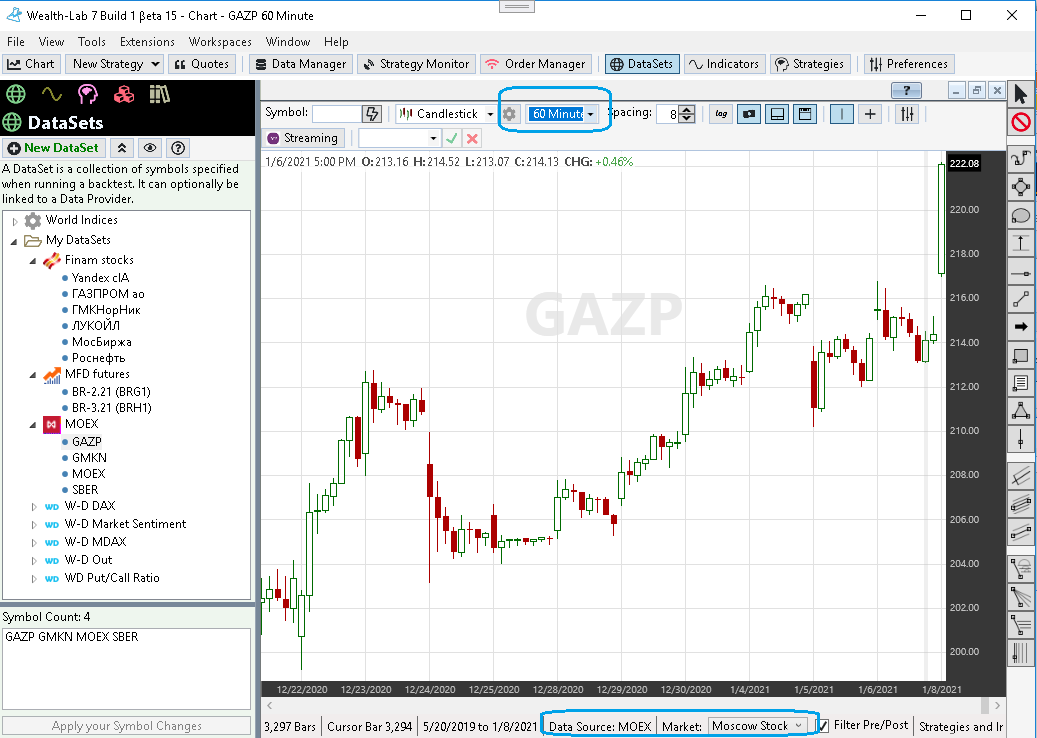Collapse the Finam stocks dataset node
This screenshot has height=738, width=1037.
point(33,261)
